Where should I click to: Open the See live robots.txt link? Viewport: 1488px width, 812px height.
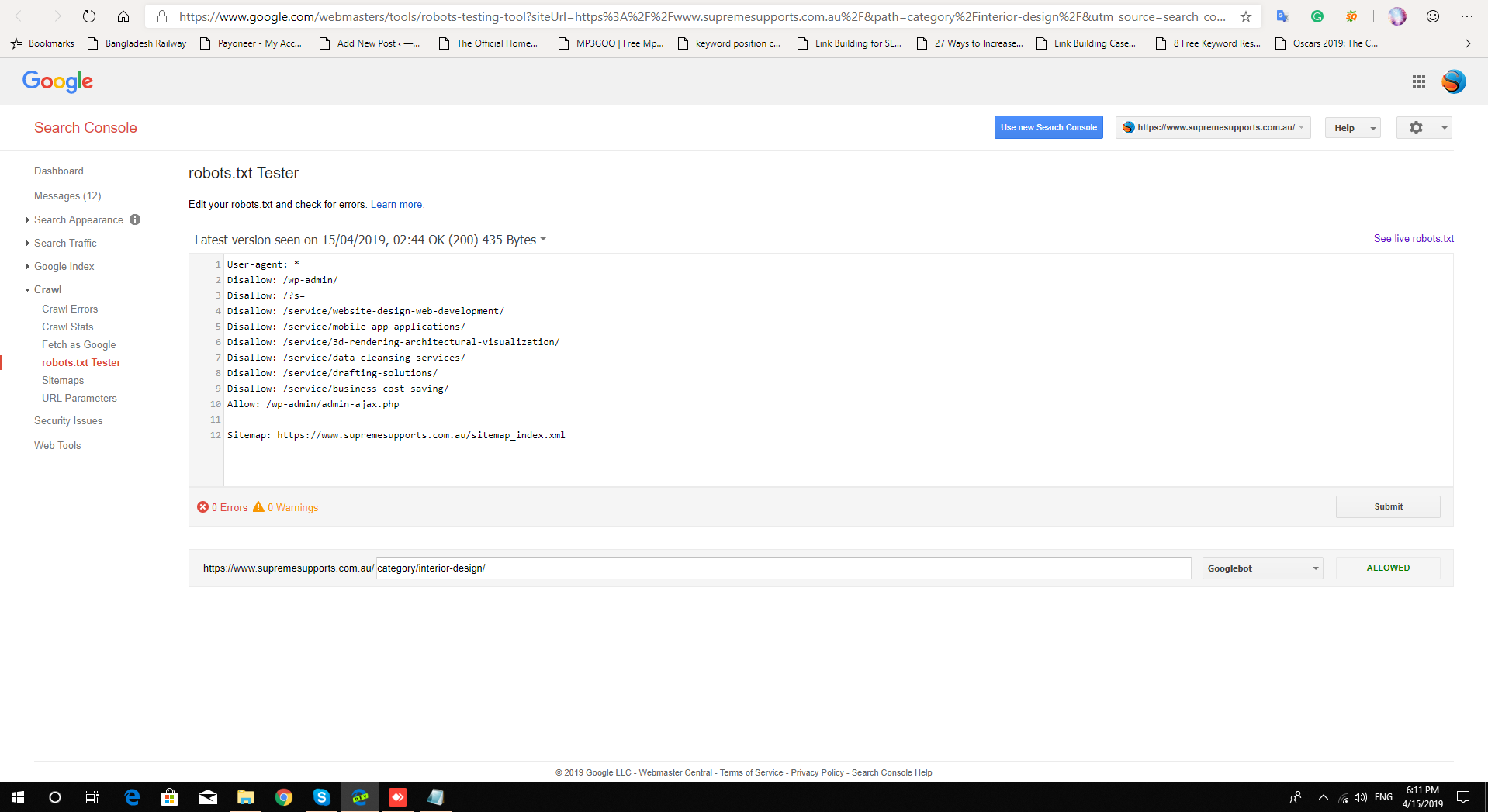[1414, 238]
